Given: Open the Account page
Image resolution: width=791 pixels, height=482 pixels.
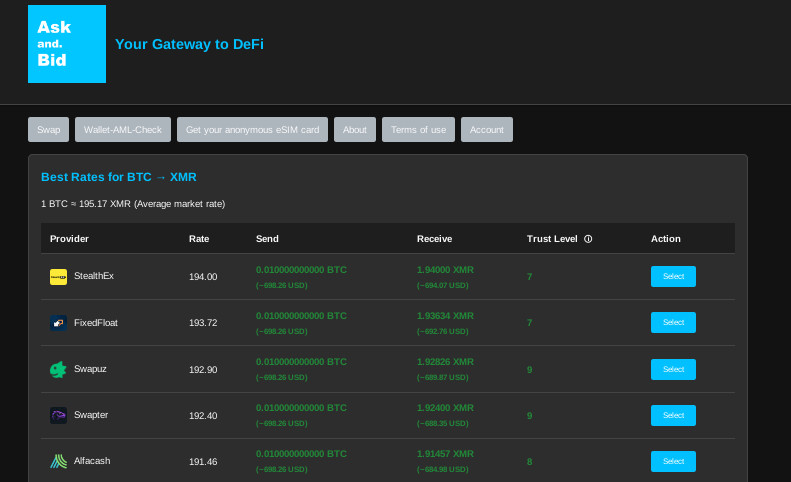Looking at the screenshot, I should 487,130.
